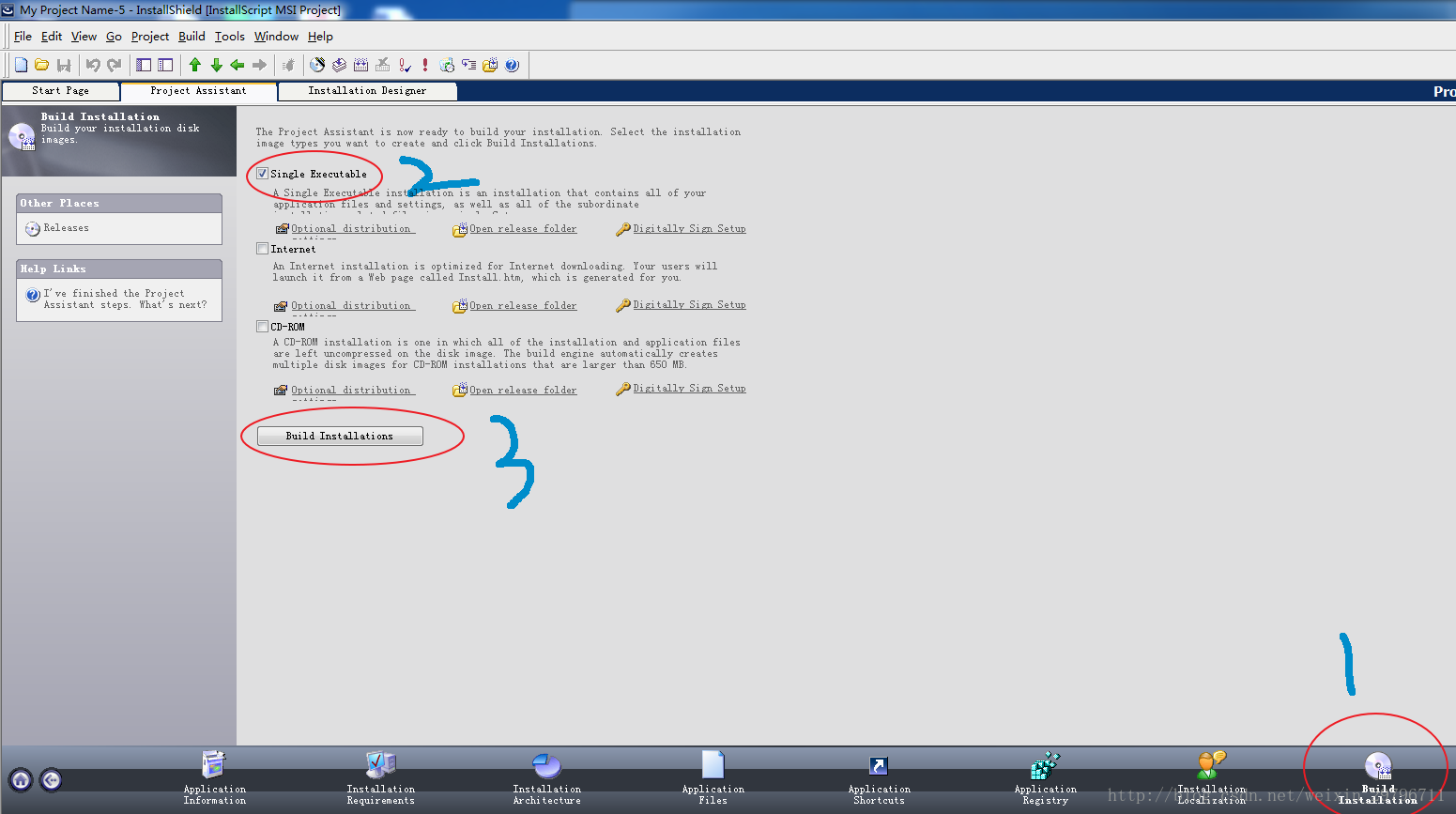Switch to the Start Page tab

61,91
